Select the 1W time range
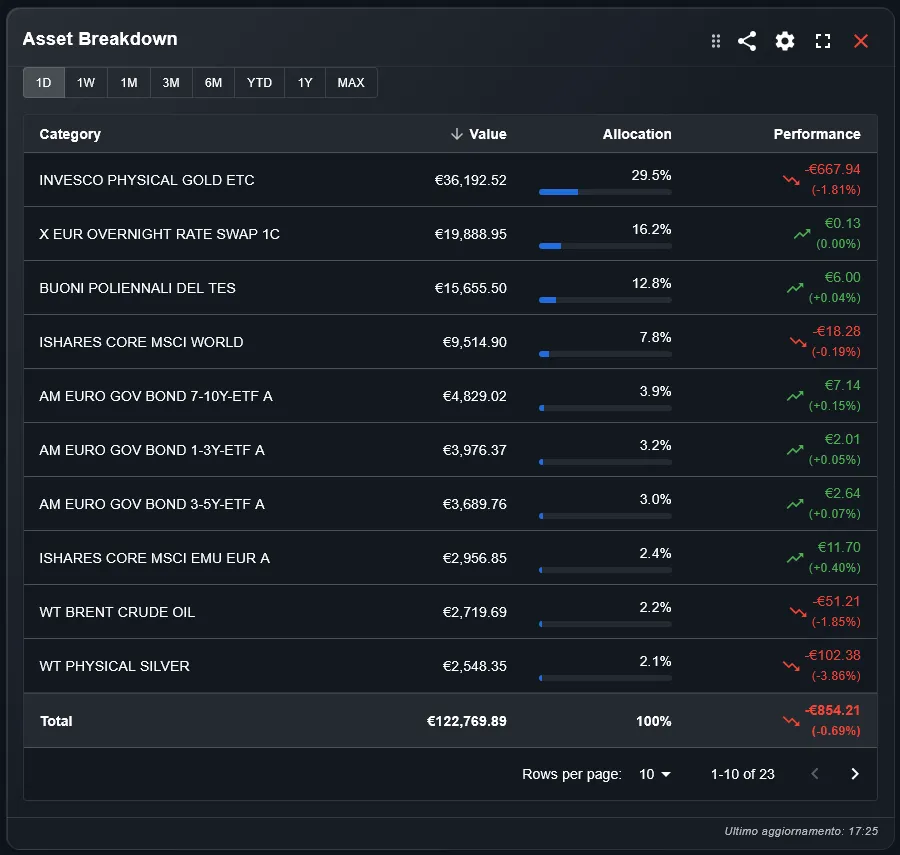The height and width of the screenshot is (855, 900). (x=85, y=82)
